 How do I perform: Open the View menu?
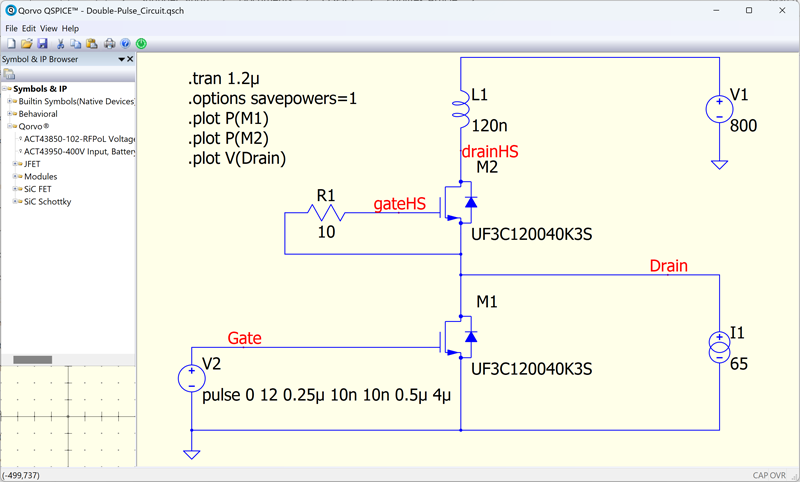click(48, 29)
